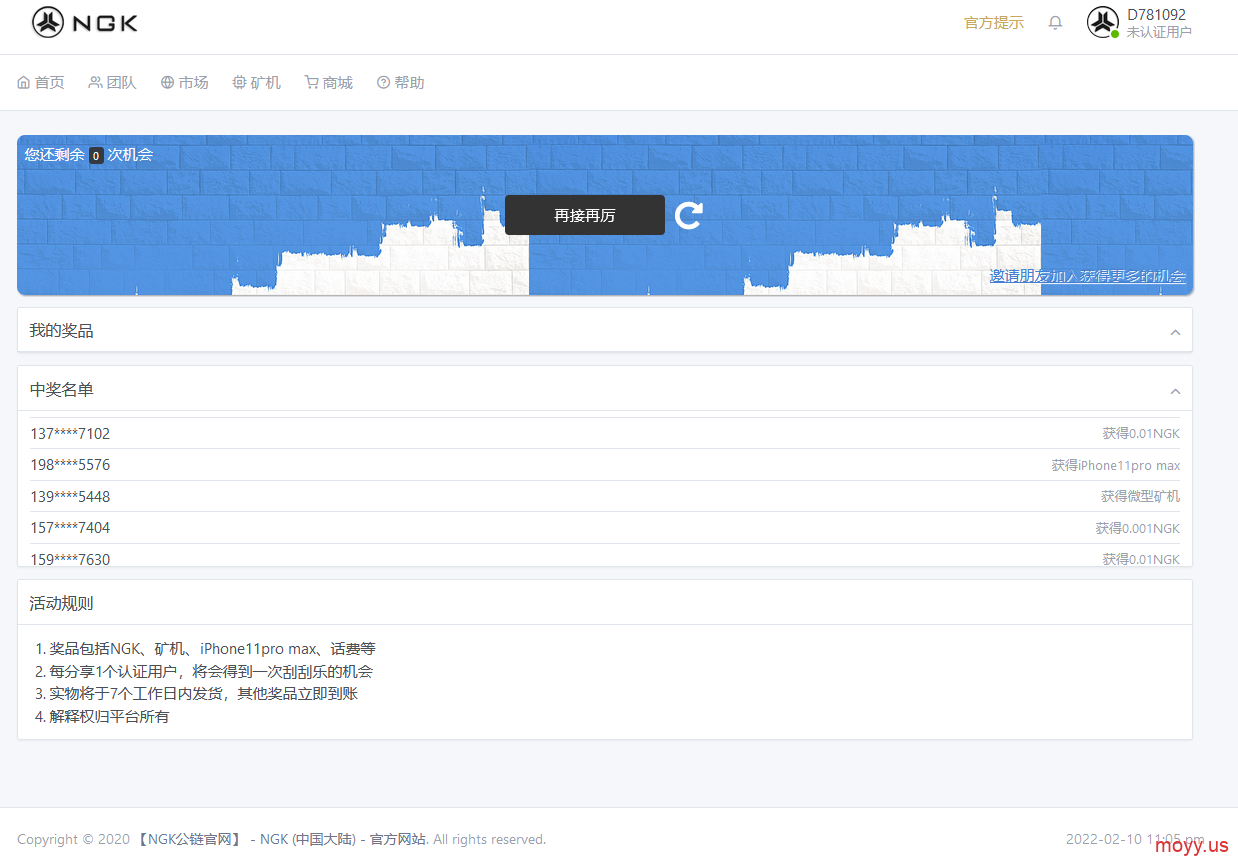The image size is (1238, 860).
Task: Click the 矿机 chip icon
Action: tap(239, 83)
